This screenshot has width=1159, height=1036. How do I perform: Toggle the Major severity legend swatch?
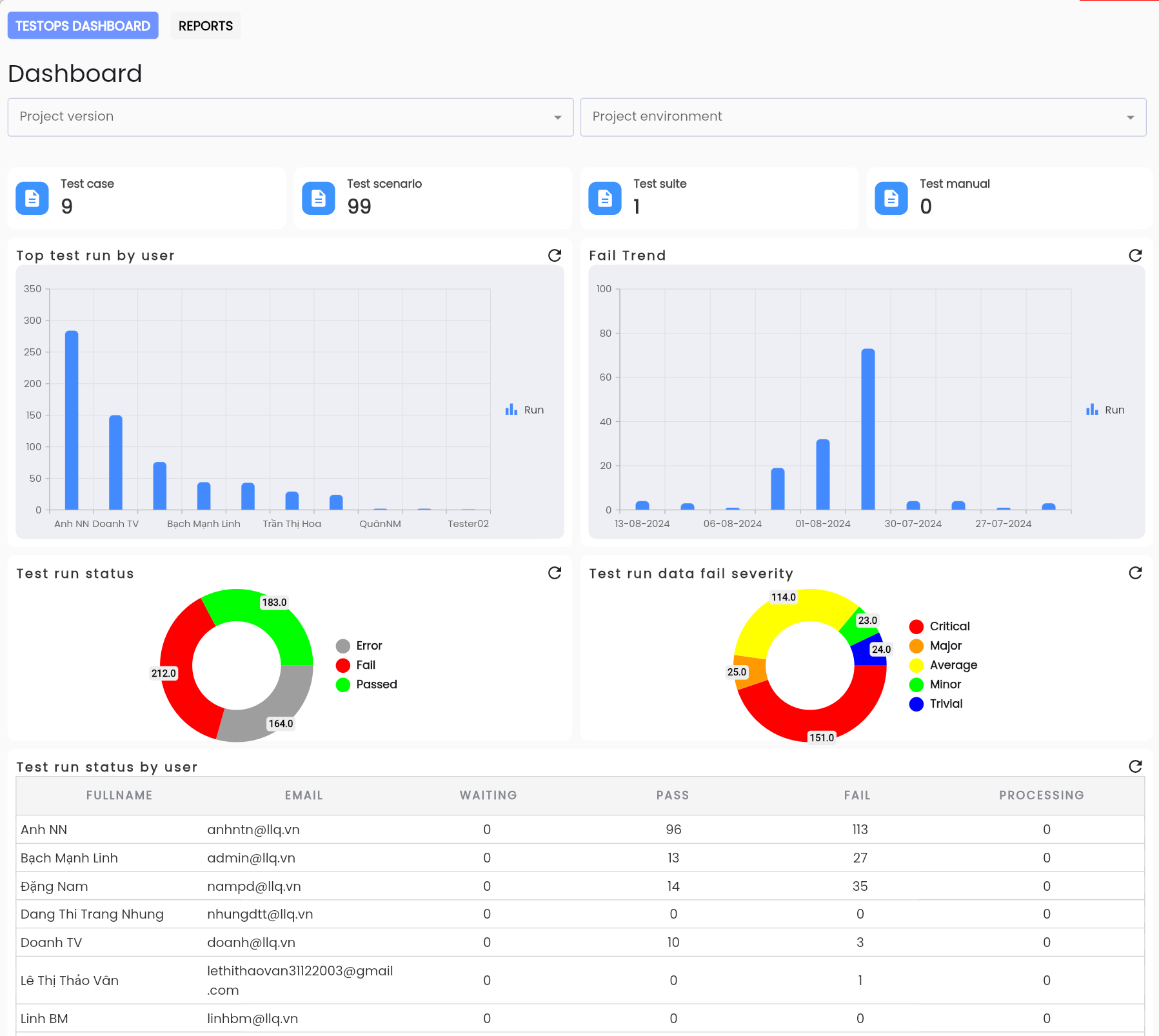click(916, 646)
